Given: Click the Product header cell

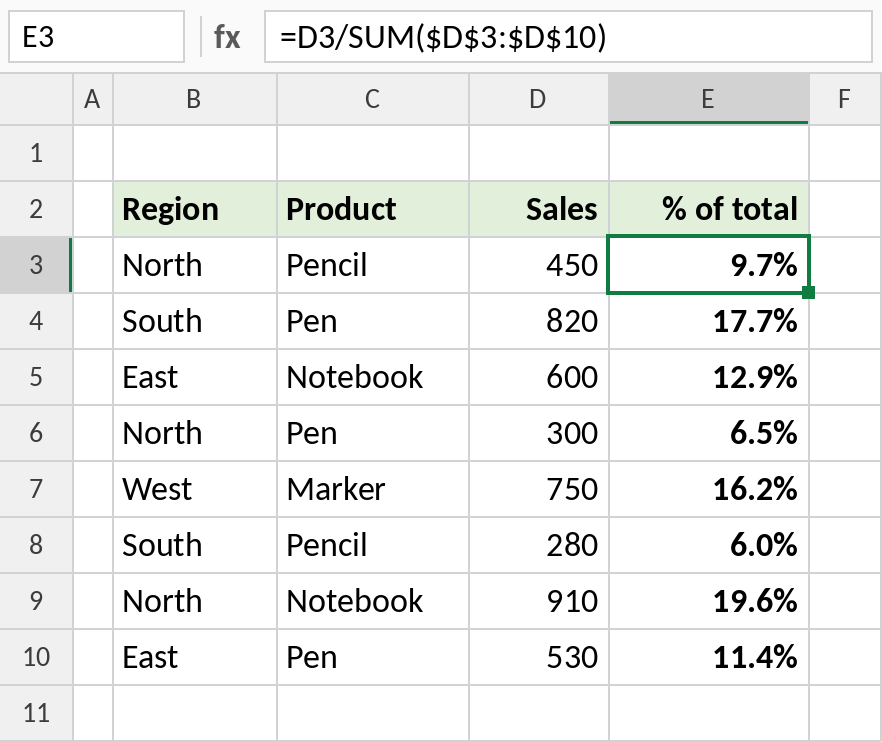Looking at the screenshot, I should point(372,209).
